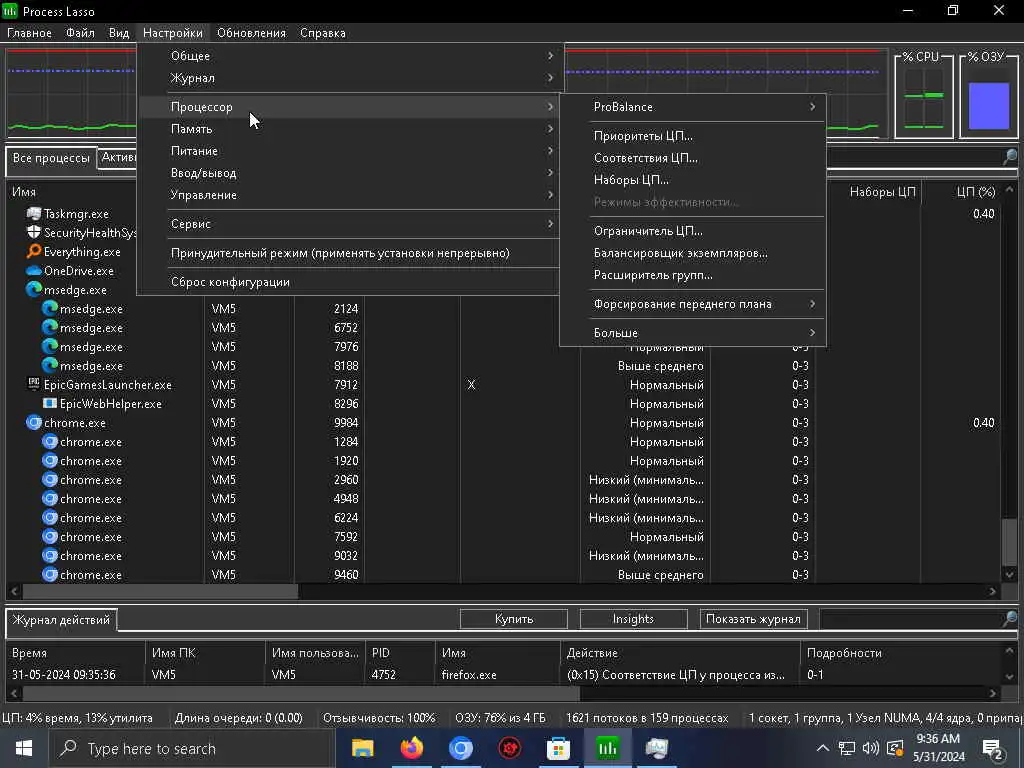Expand the Ввод/вывод submenu

click(x=348, y=173)
